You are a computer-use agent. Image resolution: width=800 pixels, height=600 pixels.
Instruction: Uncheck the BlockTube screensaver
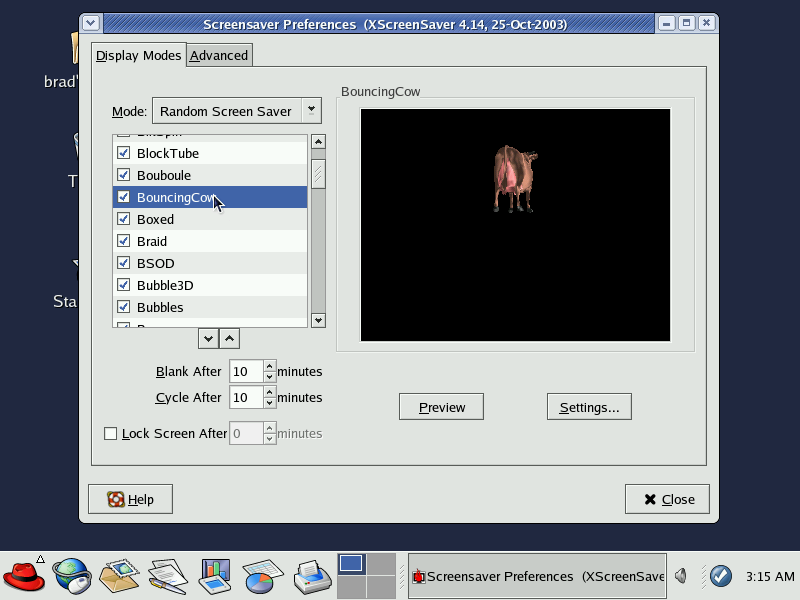123,153
